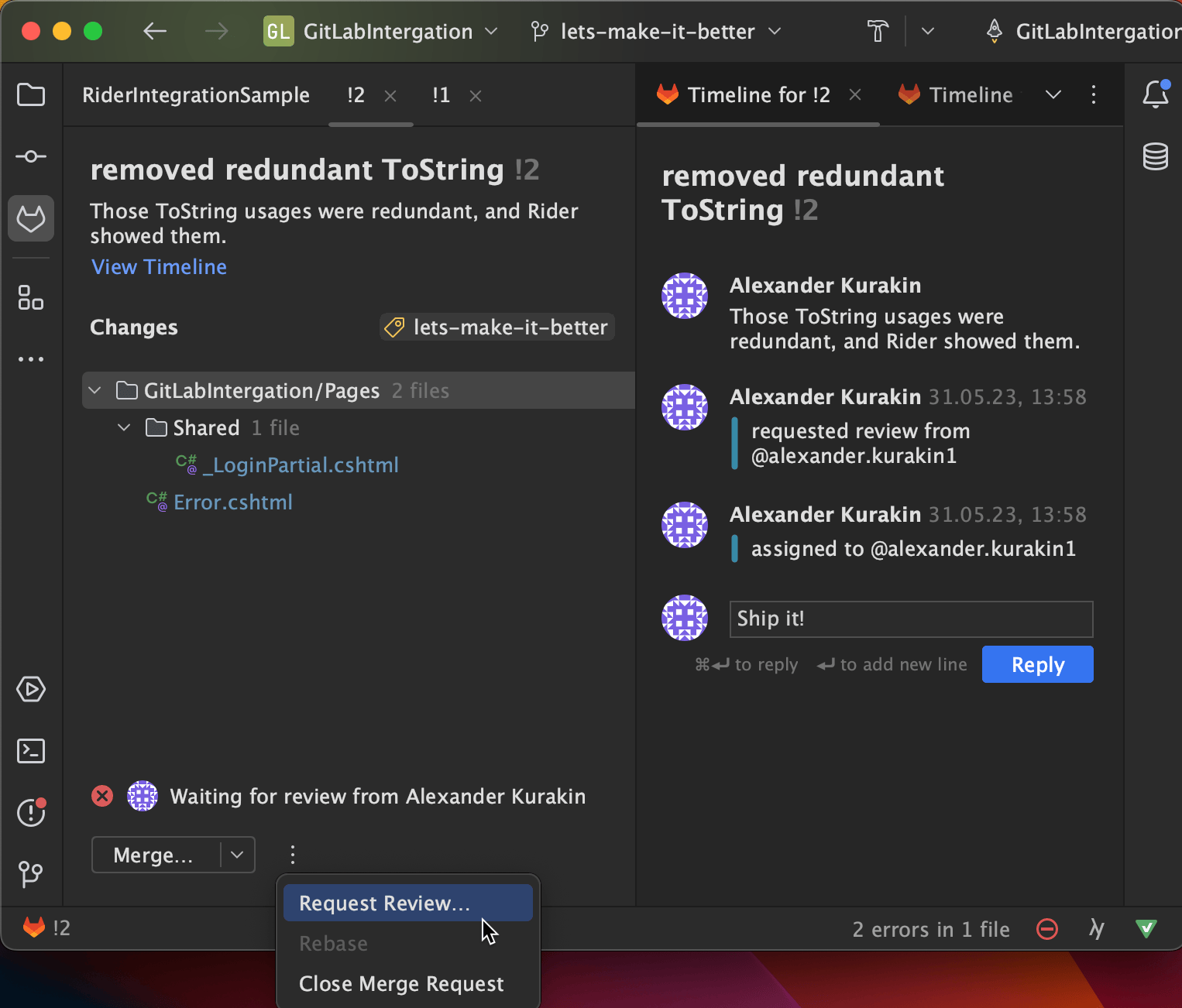Open the Commit tool window icon

(x=31, y=157)
